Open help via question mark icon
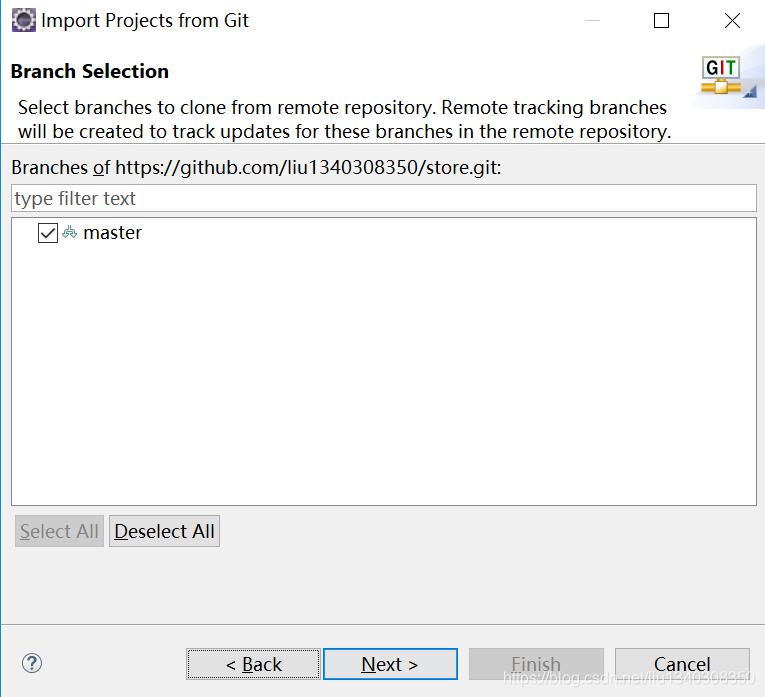Viewport: 765px width, 697px height. (32, 663)
